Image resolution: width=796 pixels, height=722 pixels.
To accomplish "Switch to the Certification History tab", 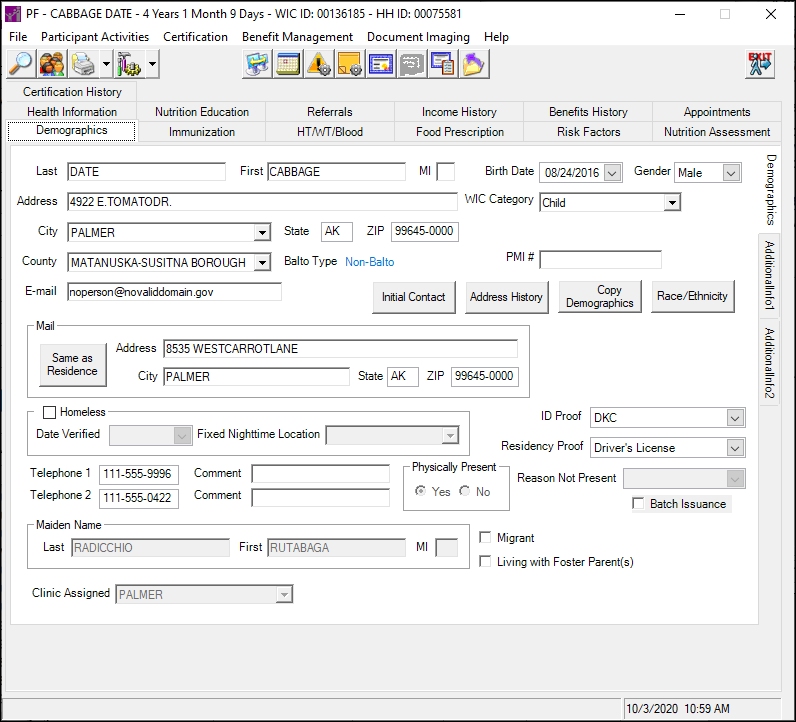I will coord(72,92).
